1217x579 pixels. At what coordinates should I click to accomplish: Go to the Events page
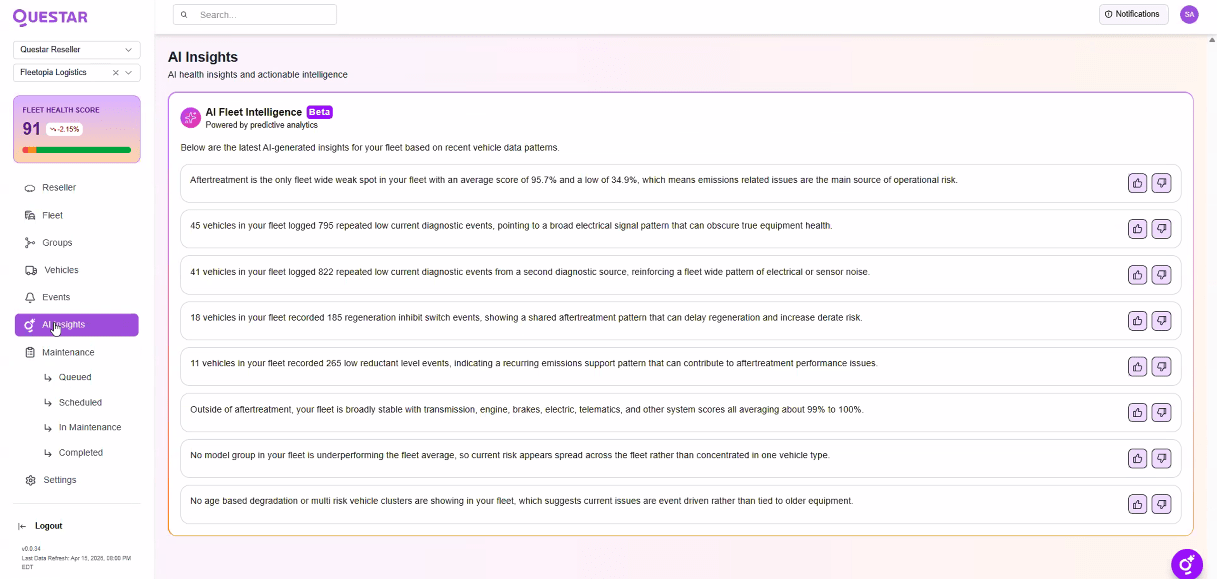(x=56, y=297)
